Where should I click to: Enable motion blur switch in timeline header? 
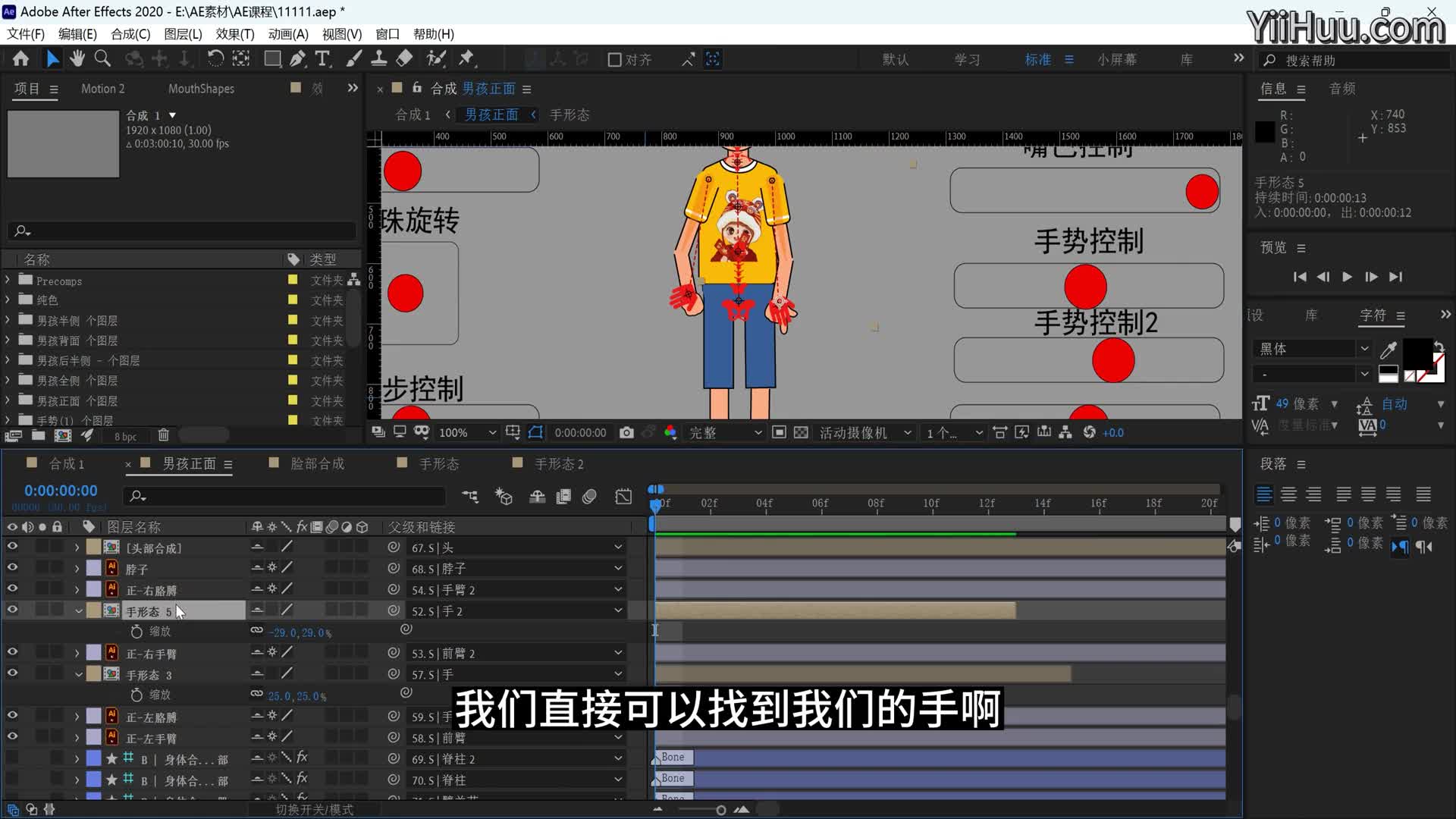[x=589, y=497]
